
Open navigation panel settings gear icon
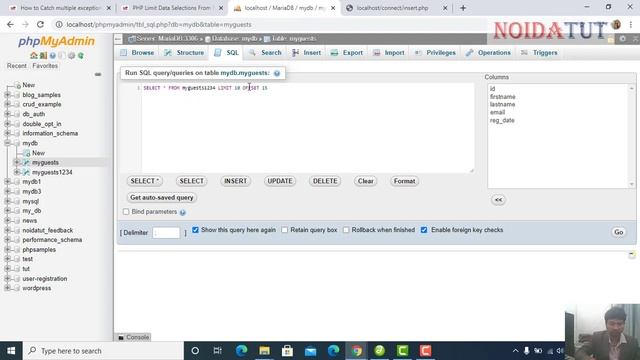(x=71, y=55)
